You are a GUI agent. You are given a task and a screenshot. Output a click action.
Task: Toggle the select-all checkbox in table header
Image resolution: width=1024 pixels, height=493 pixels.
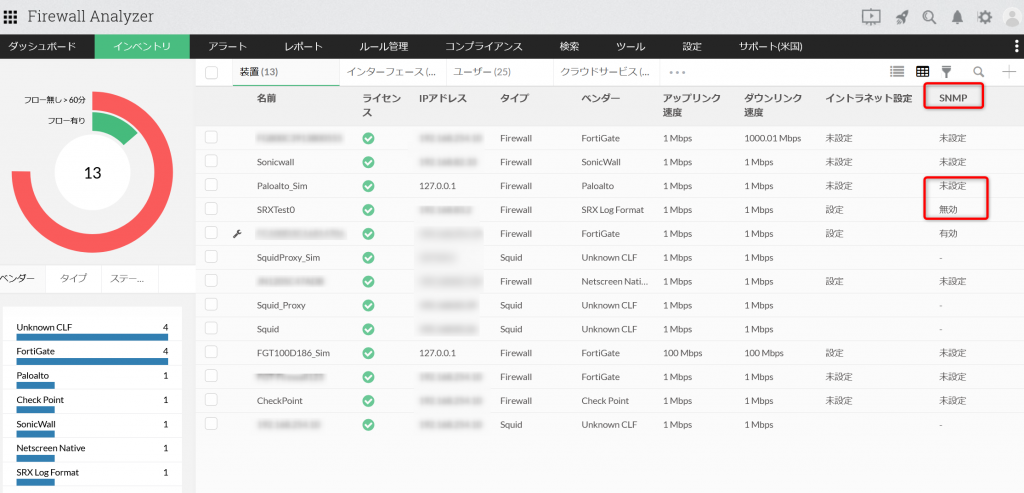pyautogui.click(x=211, y=72)
